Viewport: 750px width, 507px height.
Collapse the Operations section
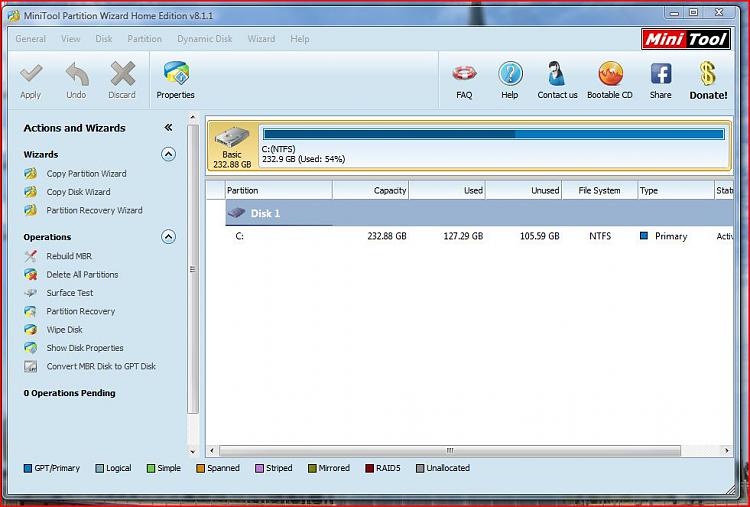point(168,237)
